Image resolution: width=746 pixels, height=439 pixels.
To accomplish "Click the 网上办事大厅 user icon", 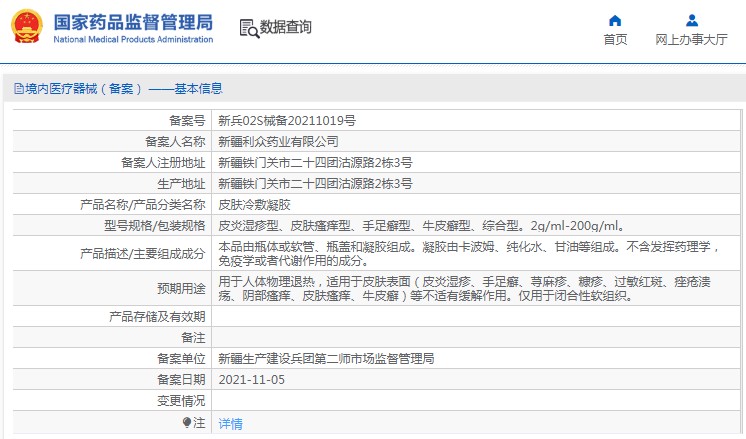I will (x=692, y=20).
